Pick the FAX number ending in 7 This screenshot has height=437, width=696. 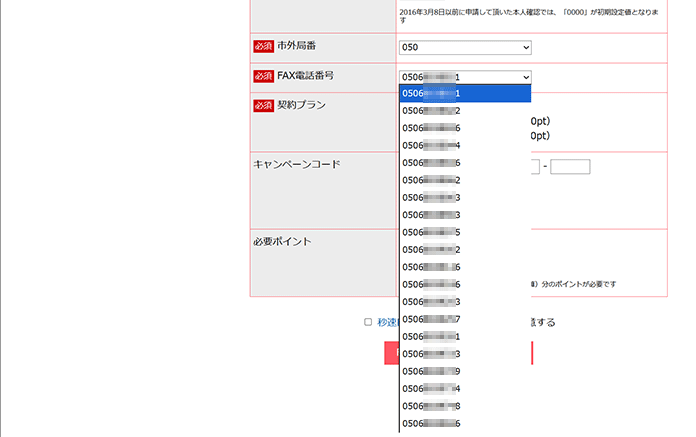point(464,319)
